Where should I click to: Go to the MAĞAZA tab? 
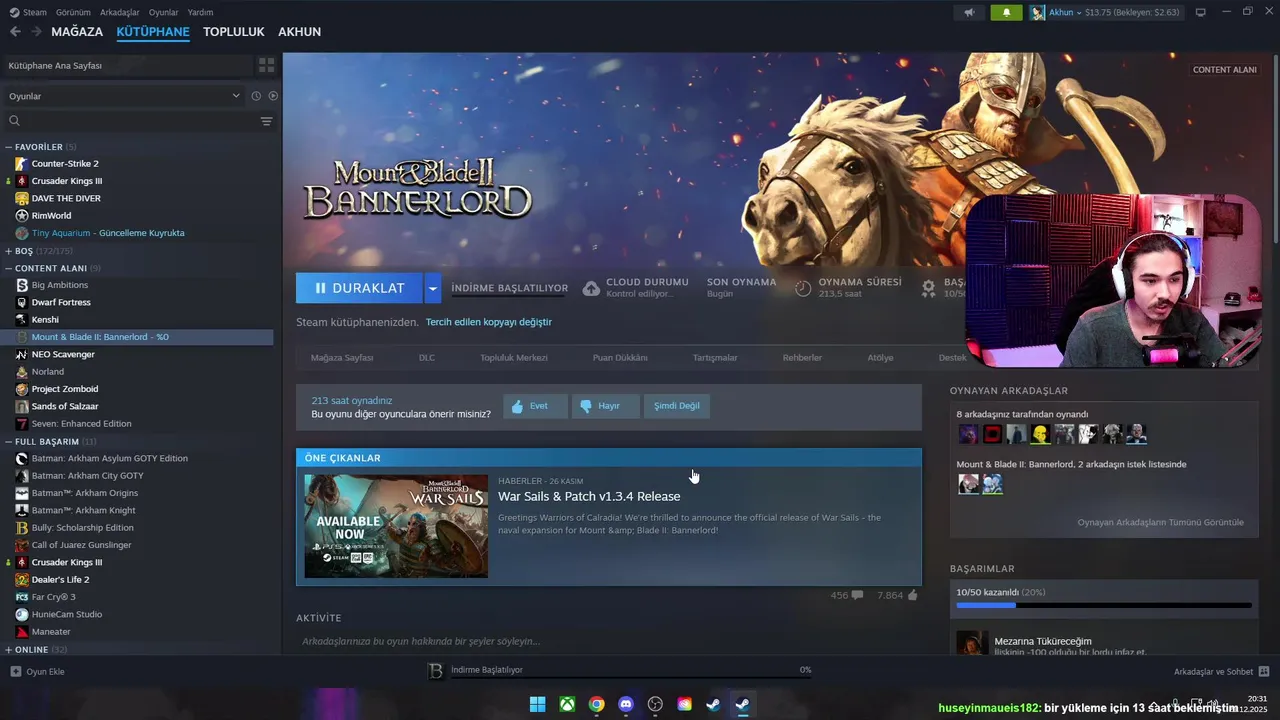(77, 32)
